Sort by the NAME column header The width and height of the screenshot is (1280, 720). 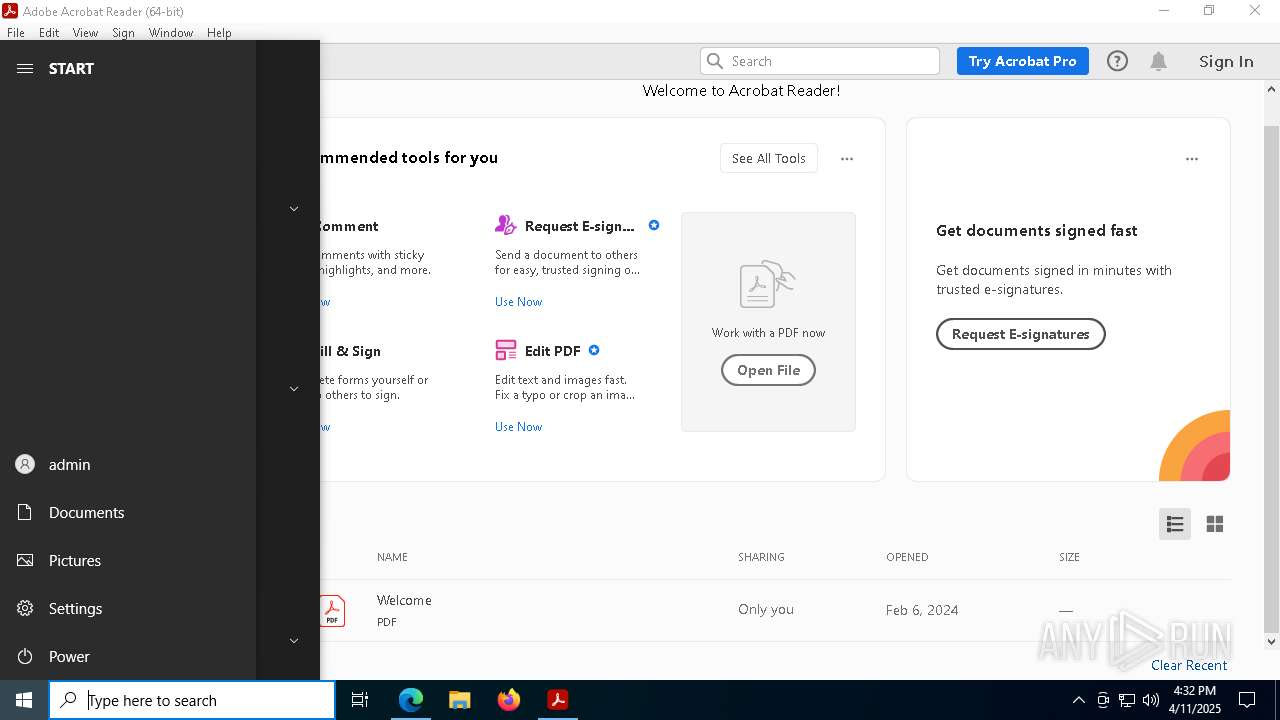[392, 557]
